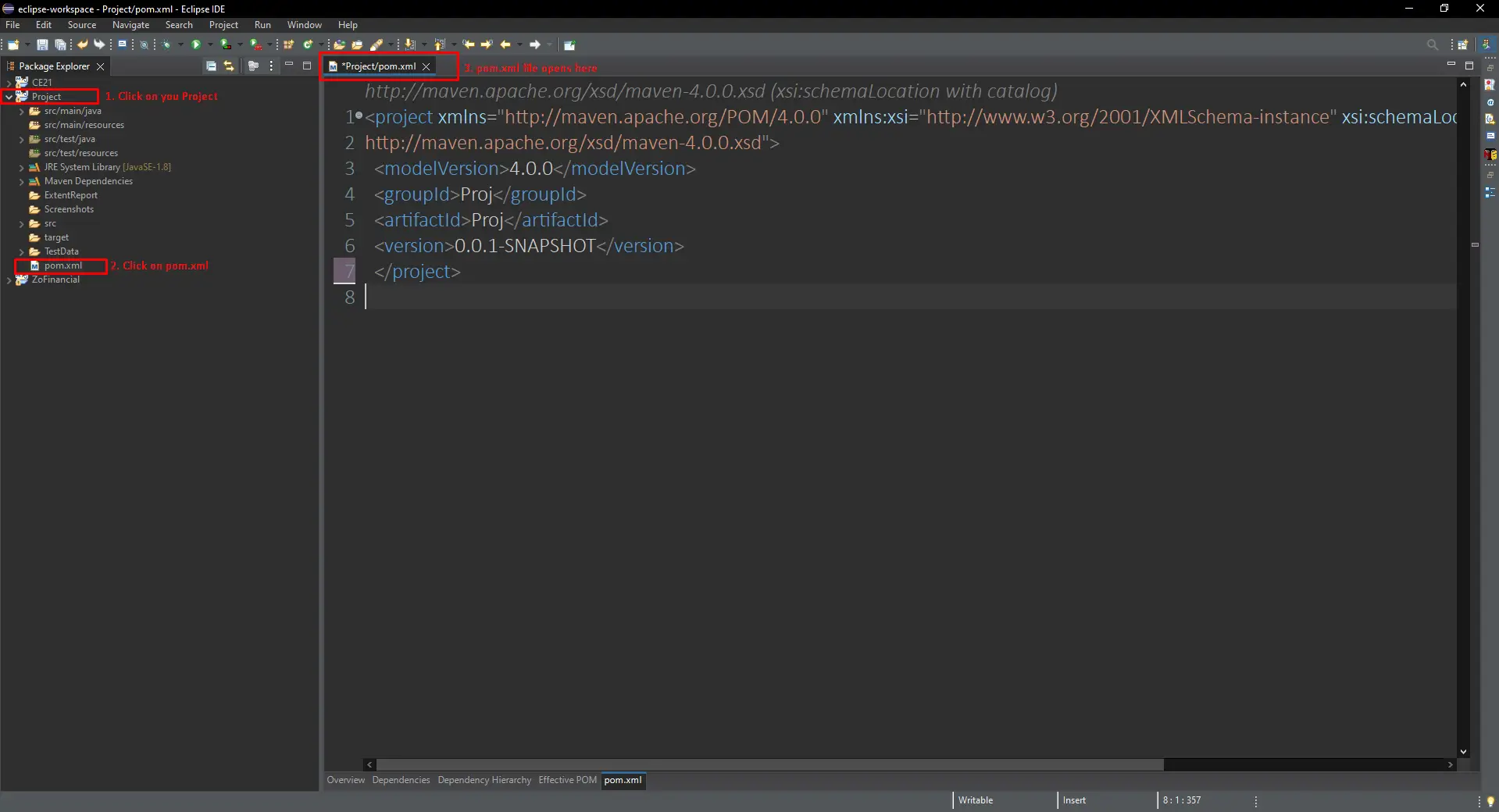The width and height of the screenshot is (1499, 812).
Task: Toggle Link with Editor in Package Explorer
Action: [229, 66]
